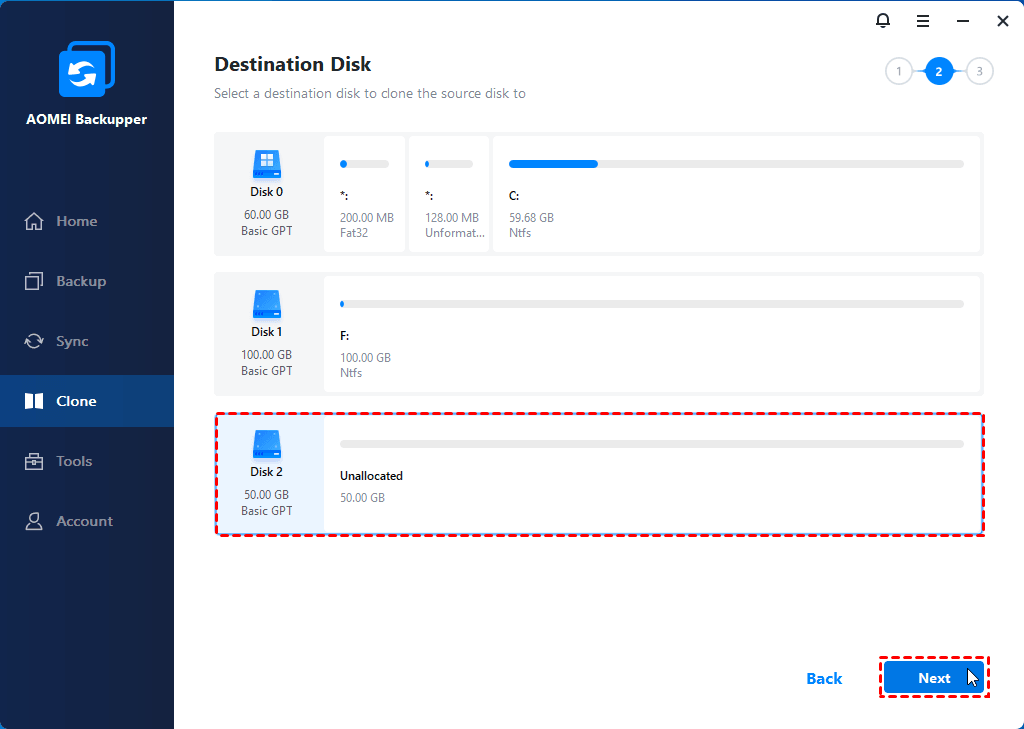Viewport: 1024px width, 729px height.
Task: Click the Sync arrows icon
Action: 34,341
